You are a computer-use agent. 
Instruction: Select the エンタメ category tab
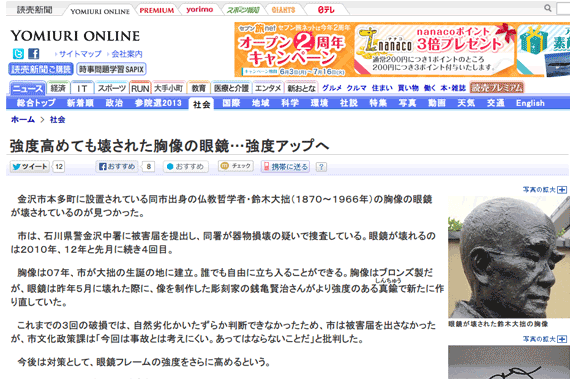(x=268, y=88)
